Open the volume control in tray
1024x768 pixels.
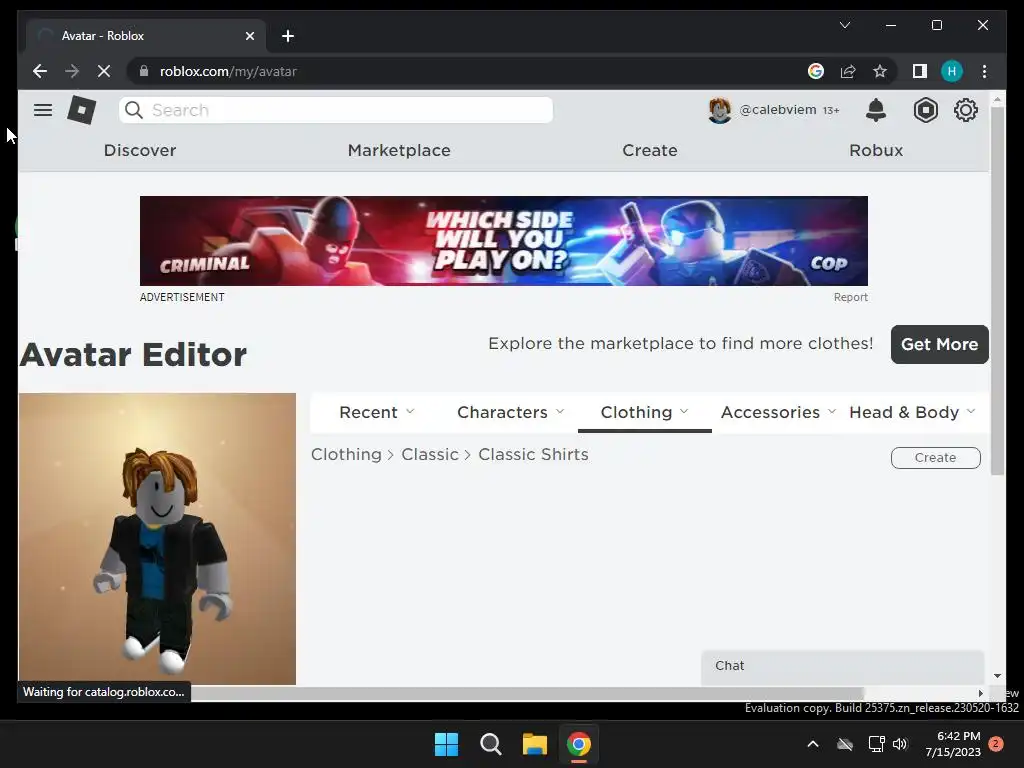[900, 744]
